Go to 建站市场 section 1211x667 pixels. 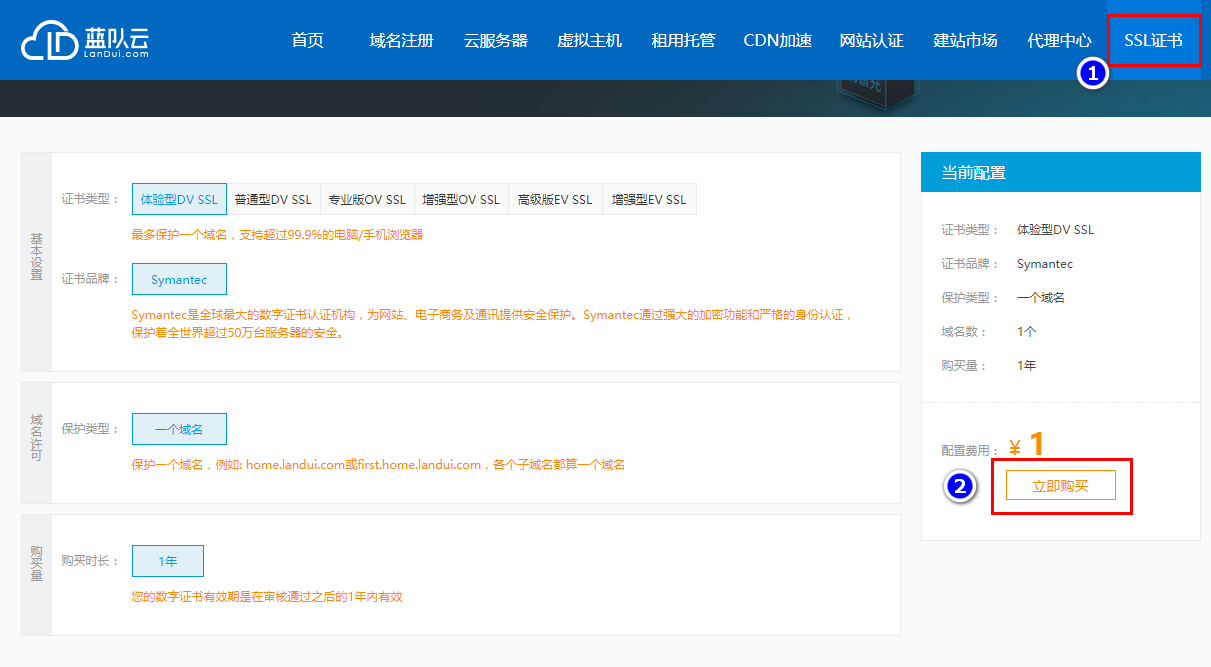965,41
